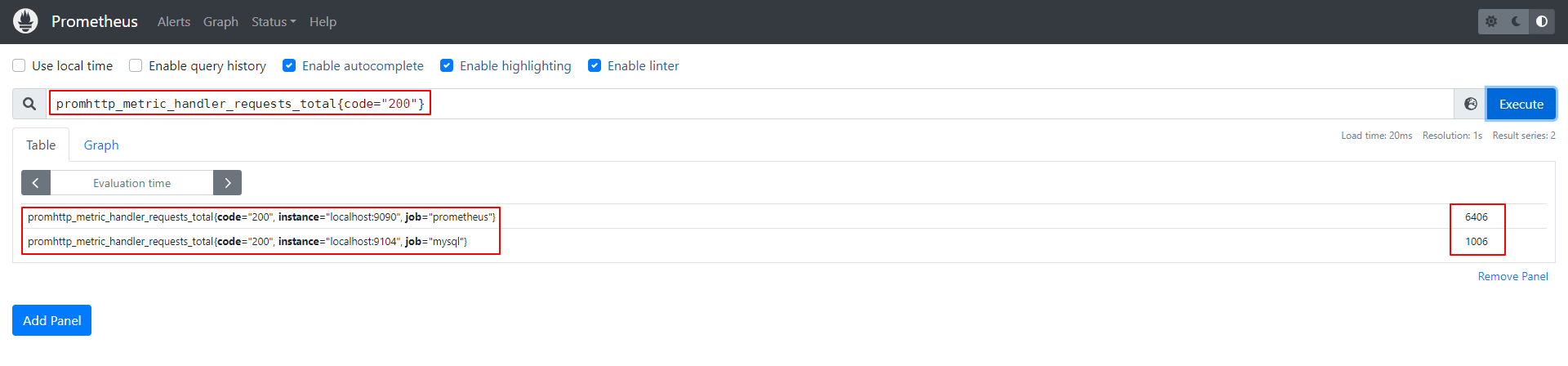Viewport: 1568px width, 366px height.
Task: Click the Remove Panel link
Action: [x=1512, y=276]
